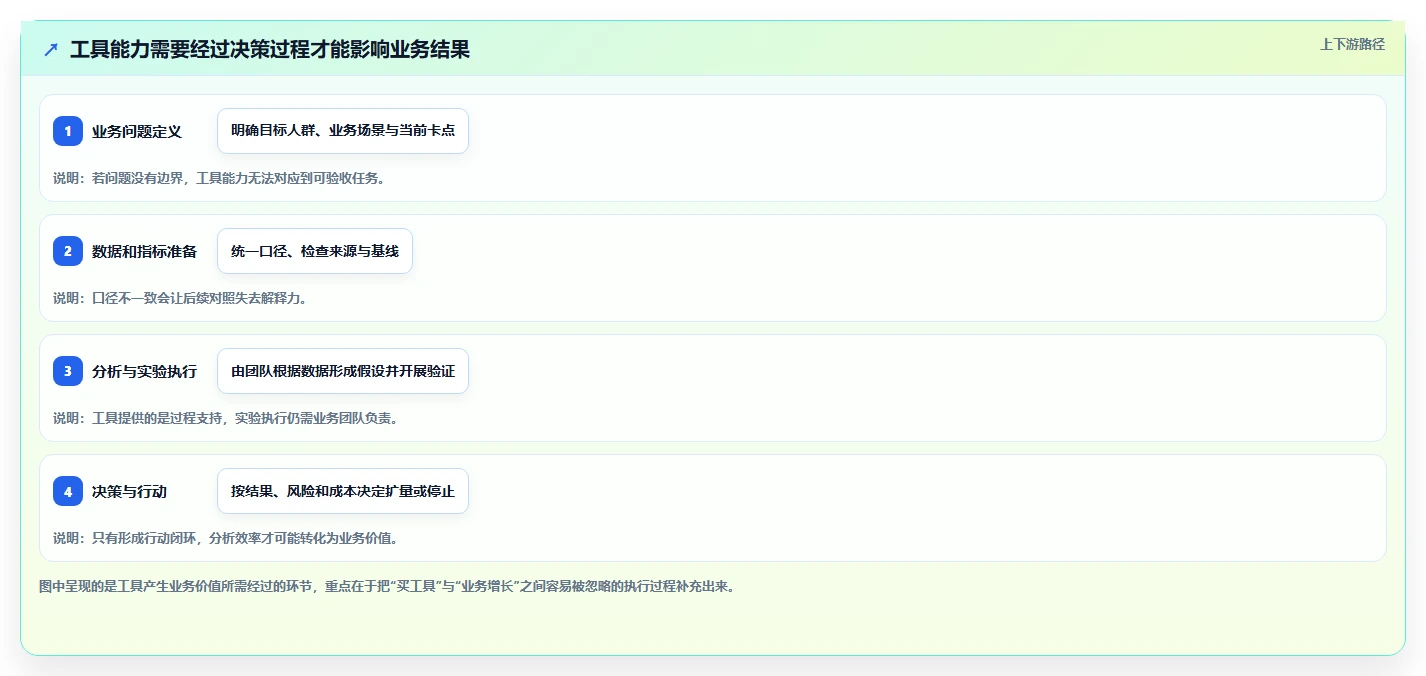The width and height of the screenshot is (1426, 676).
Task: Click the 明确目标人群、业务场景与当前卡点 chip
Action: pyautogui.click(x=343, y=131)
